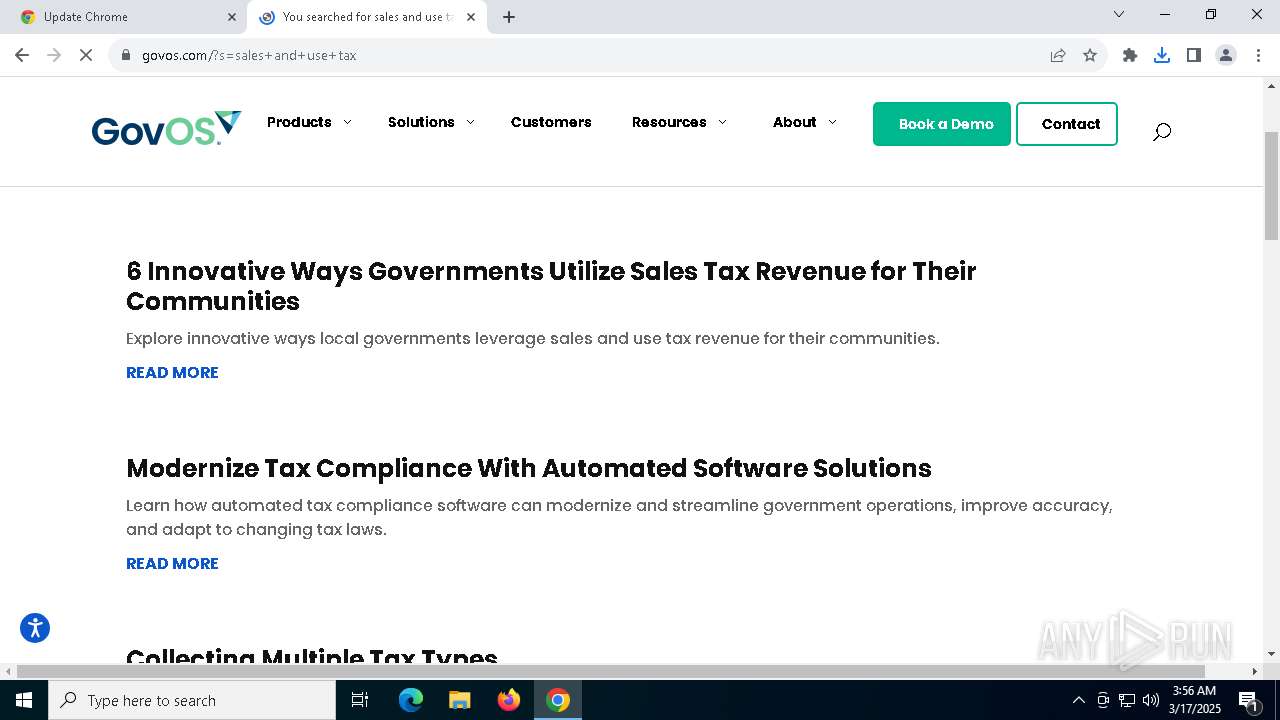The image size is (1280, 720).
Task: Open the taskbar clock and date
Action: [x=1195, y=700]
